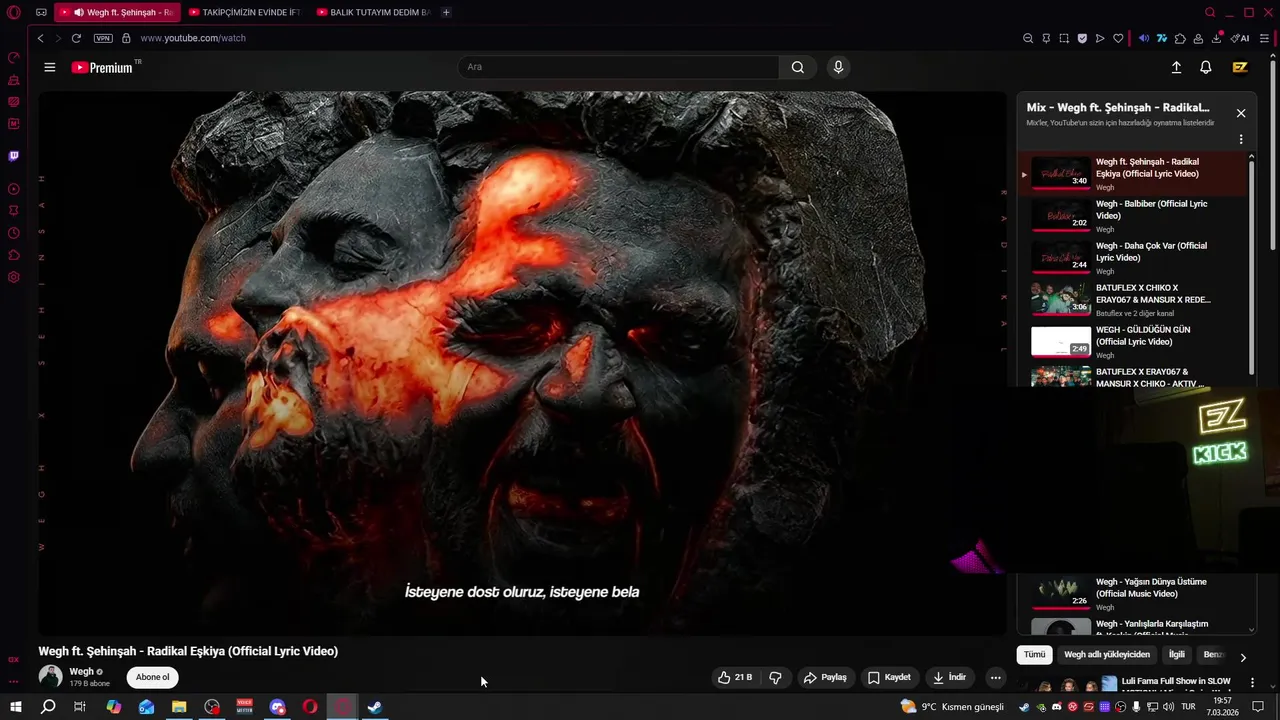Add page to bookmarks heart
Image resolution: width=1280 pixels, height=720 pixels.
(x=1118, y=38)
